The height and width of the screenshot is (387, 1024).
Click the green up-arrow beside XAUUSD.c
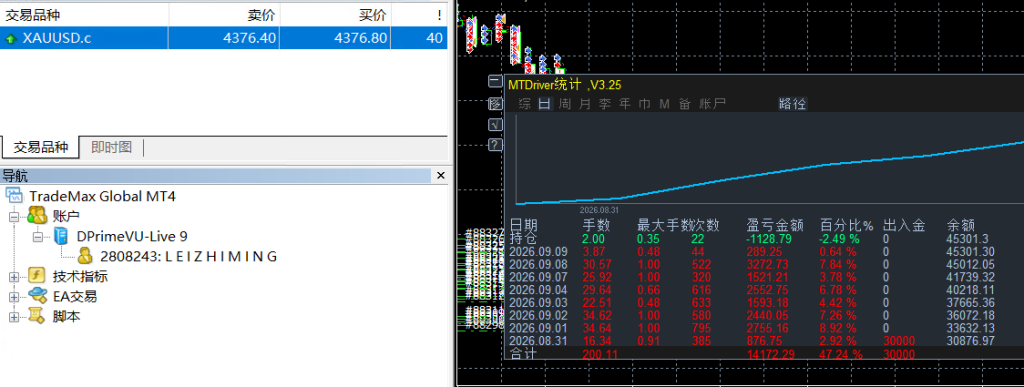pyautogui.click(x=10, y=39)
